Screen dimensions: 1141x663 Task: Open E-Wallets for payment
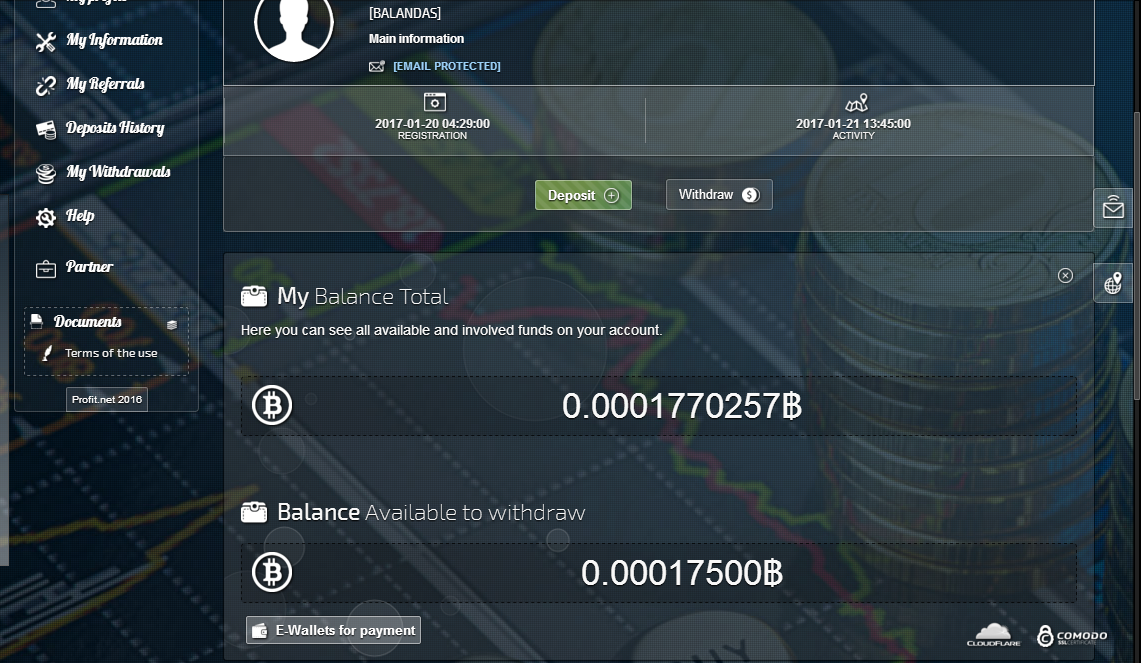pyautogui.click(x=334, y=630)
